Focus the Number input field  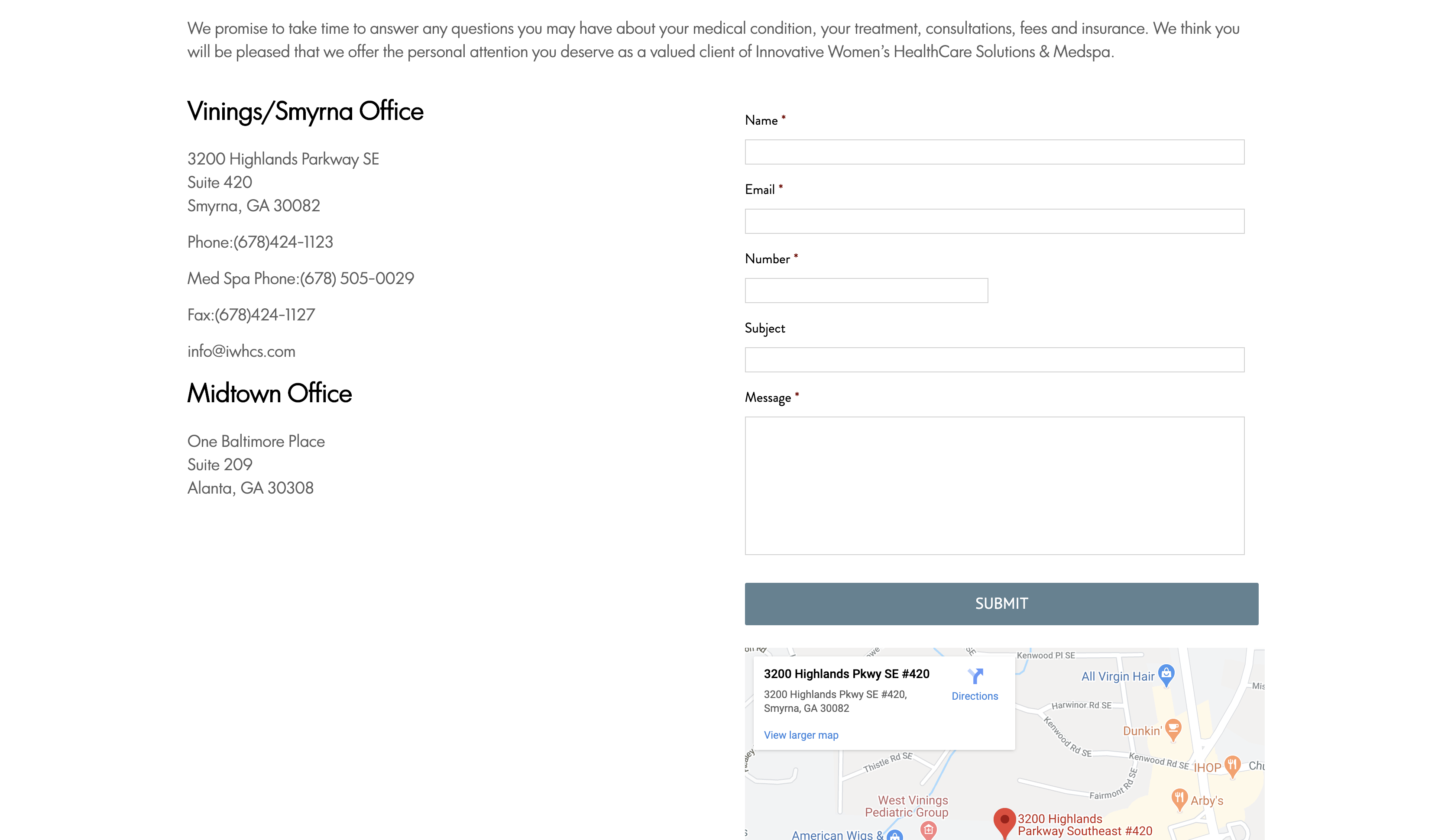click(866, 291)
